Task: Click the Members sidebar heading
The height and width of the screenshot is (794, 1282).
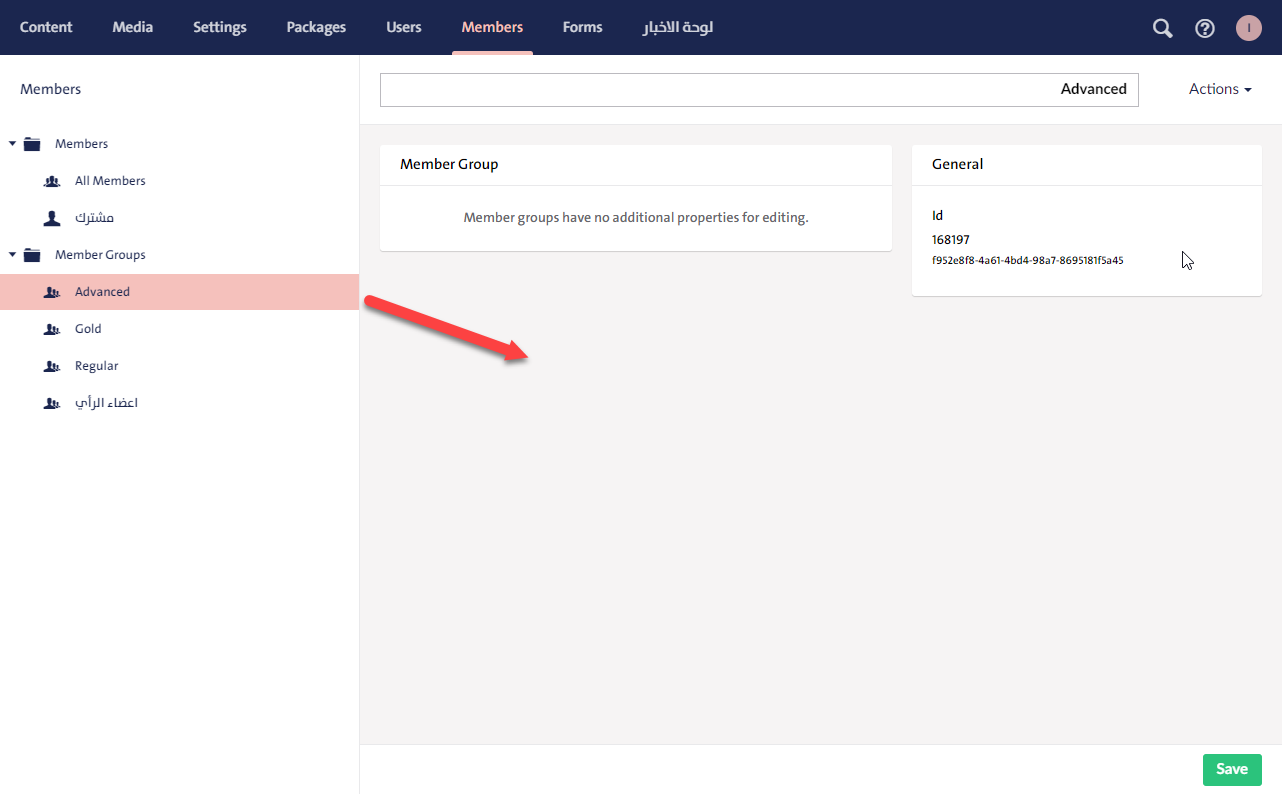Action: pos(50,89)
